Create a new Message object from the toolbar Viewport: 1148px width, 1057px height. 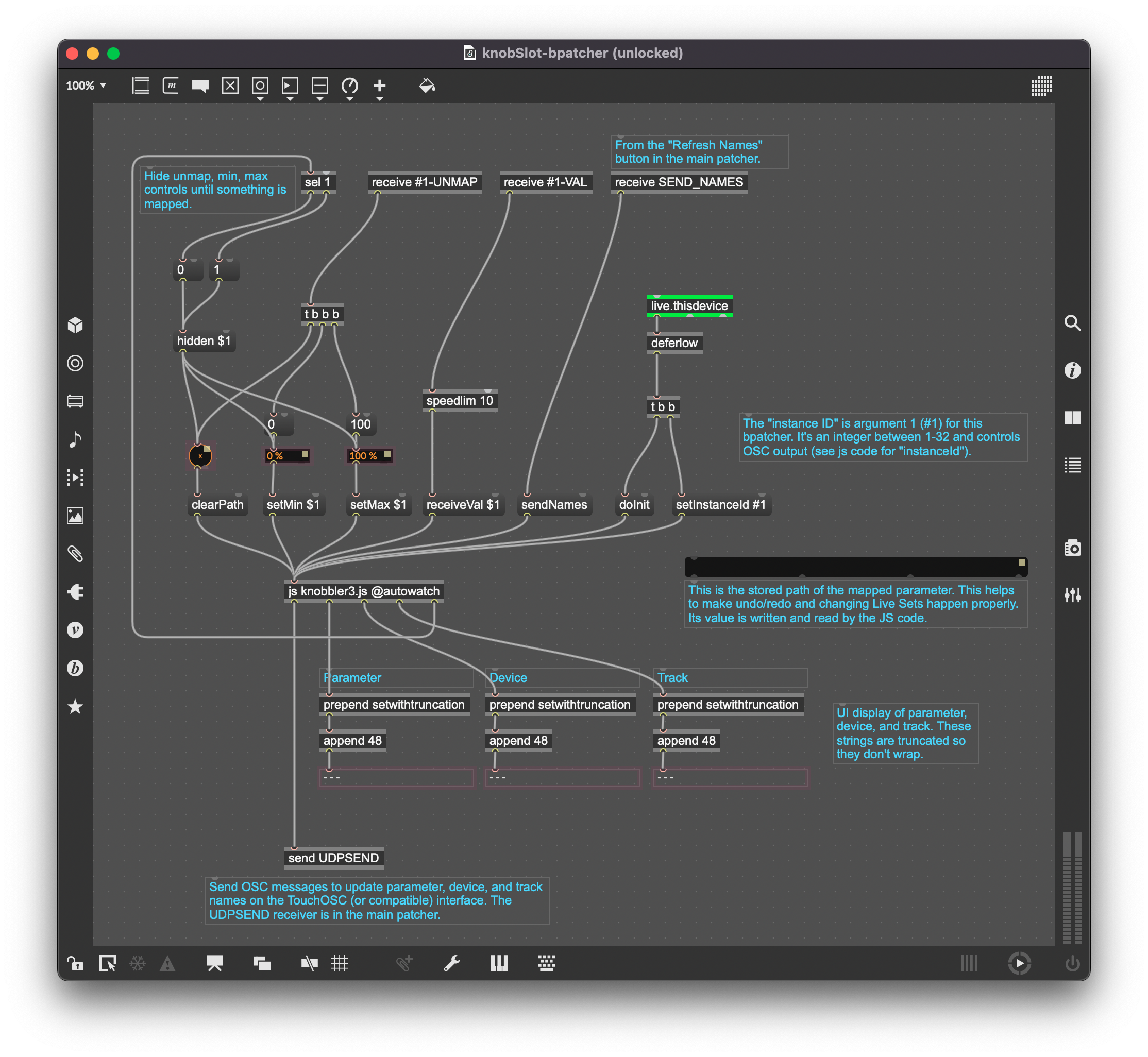[x=170, y=87]
